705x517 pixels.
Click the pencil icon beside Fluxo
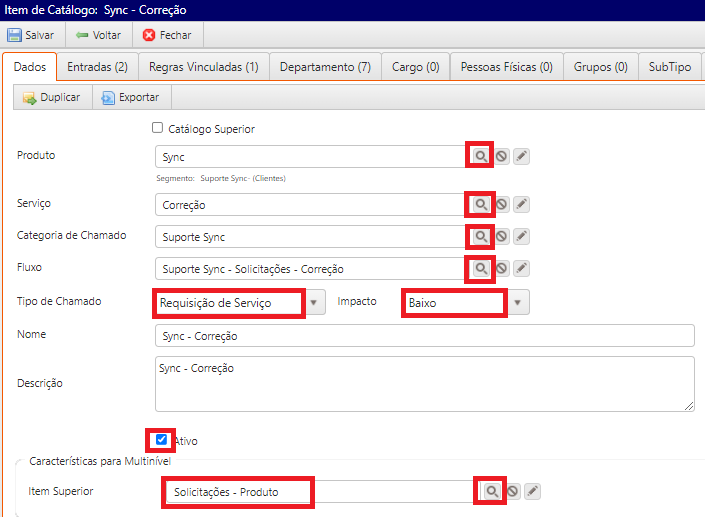point(522,269)
